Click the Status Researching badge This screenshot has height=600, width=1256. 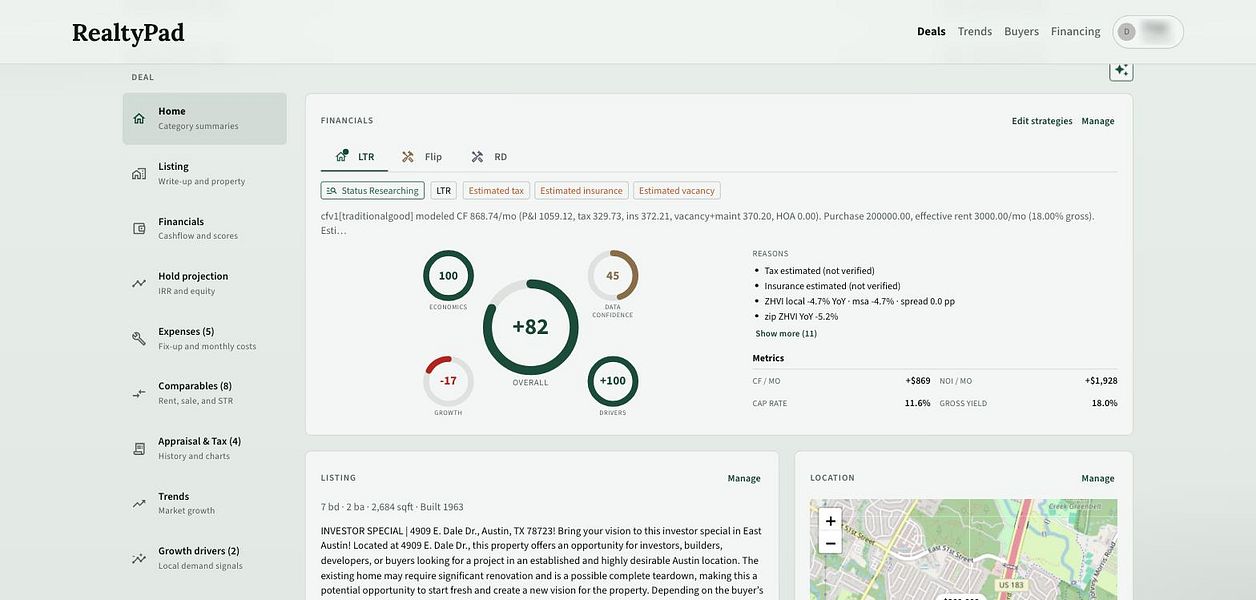373,190
